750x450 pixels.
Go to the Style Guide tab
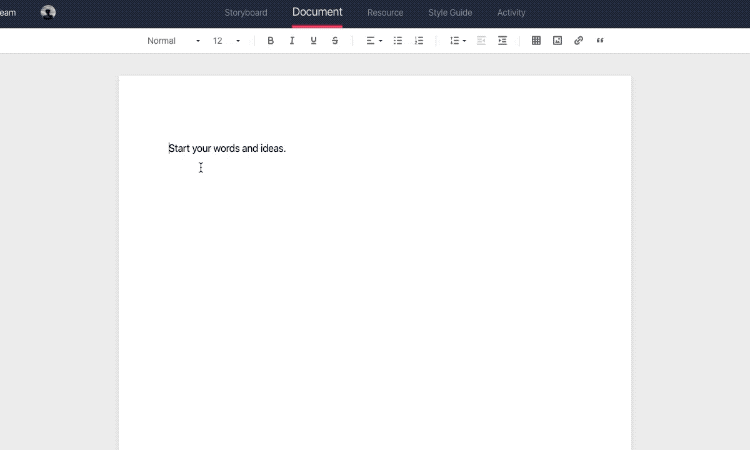pyautogui.click(x=450, y=13)
